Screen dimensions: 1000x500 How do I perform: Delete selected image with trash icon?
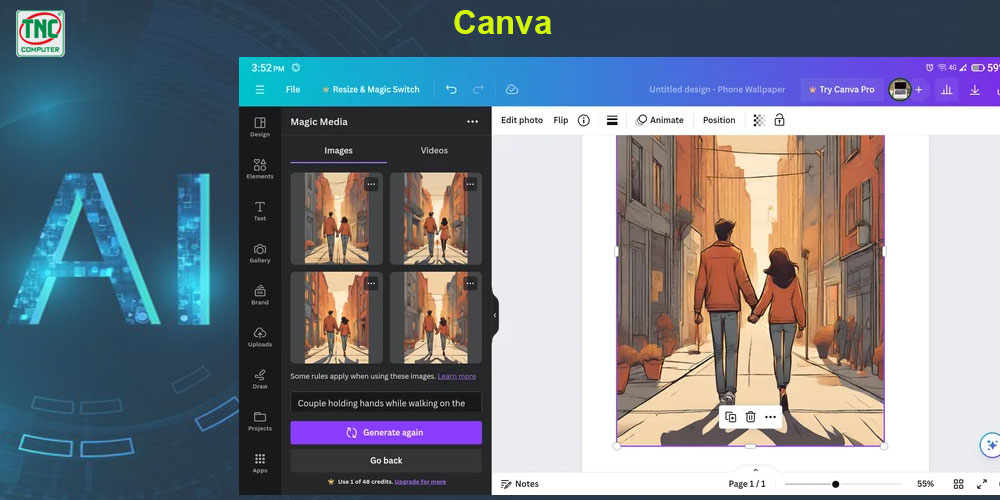pos(751,417)
